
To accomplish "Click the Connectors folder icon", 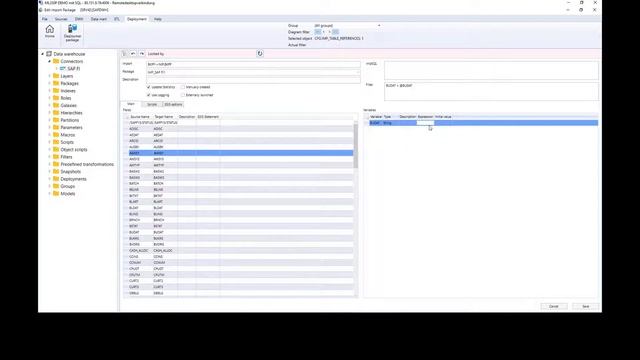I will [56, 61].
